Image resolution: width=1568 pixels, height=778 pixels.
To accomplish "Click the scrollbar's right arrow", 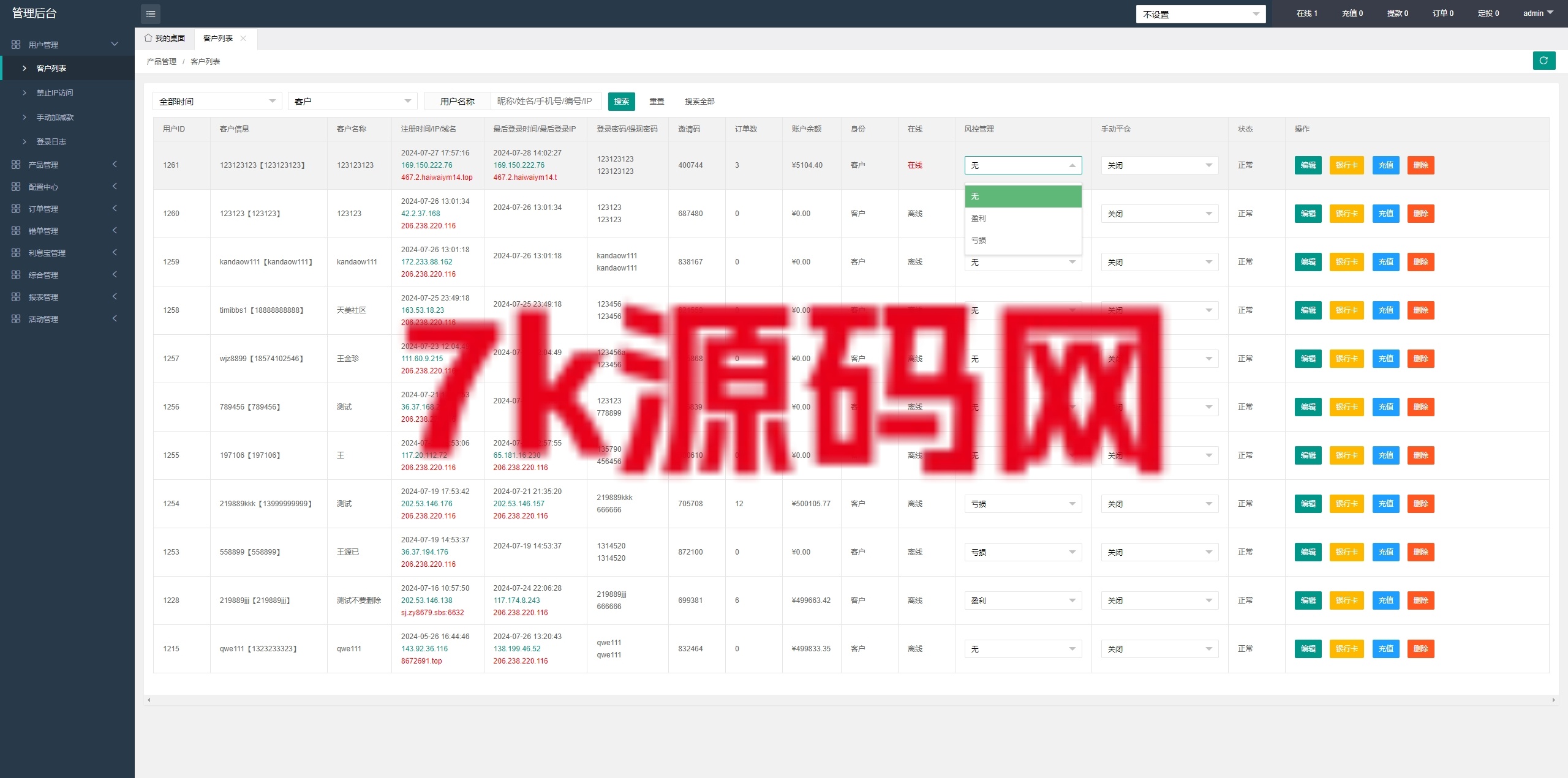I will coord(1553,700).
